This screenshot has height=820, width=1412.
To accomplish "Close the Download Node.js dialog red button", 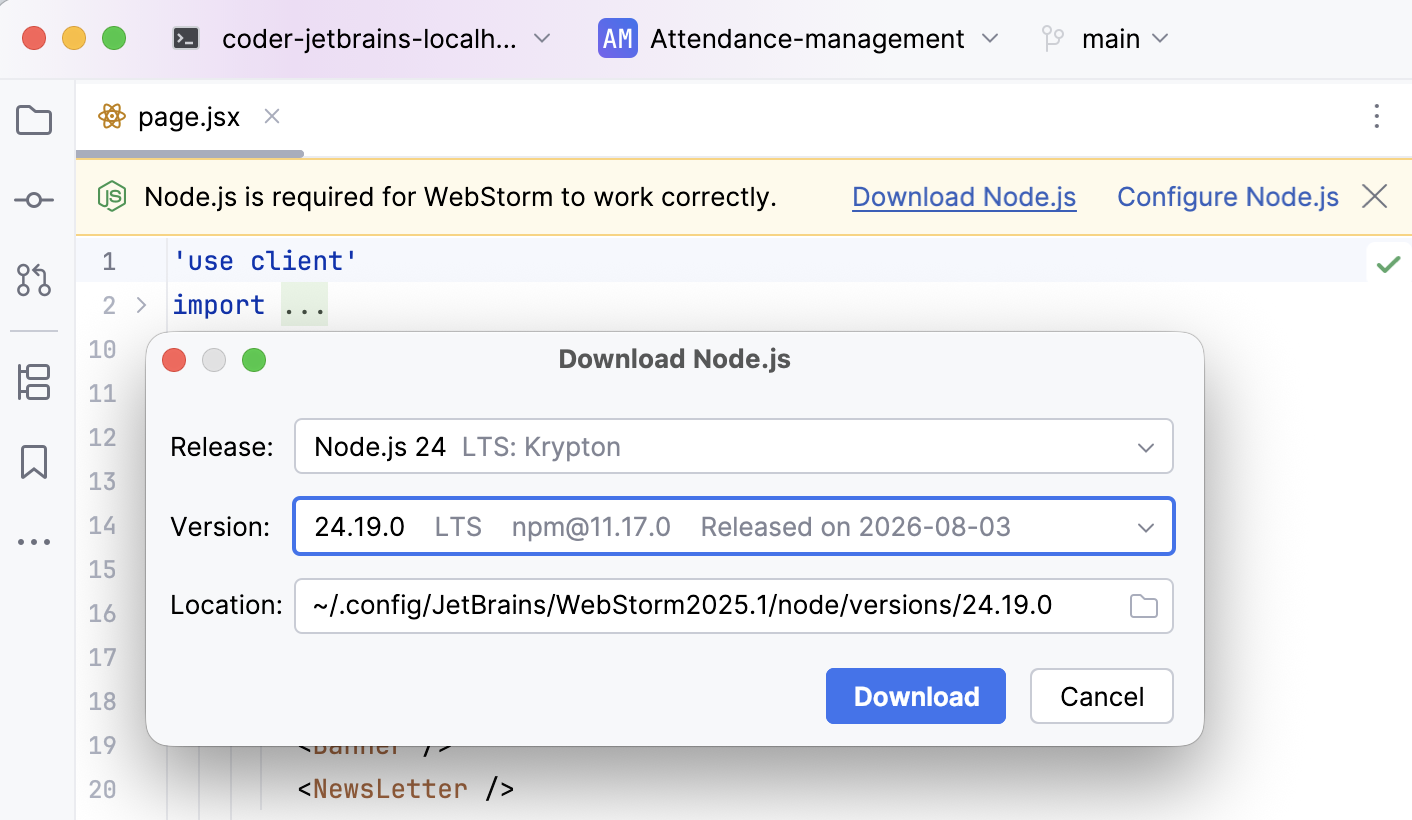I will click(174, 360).
